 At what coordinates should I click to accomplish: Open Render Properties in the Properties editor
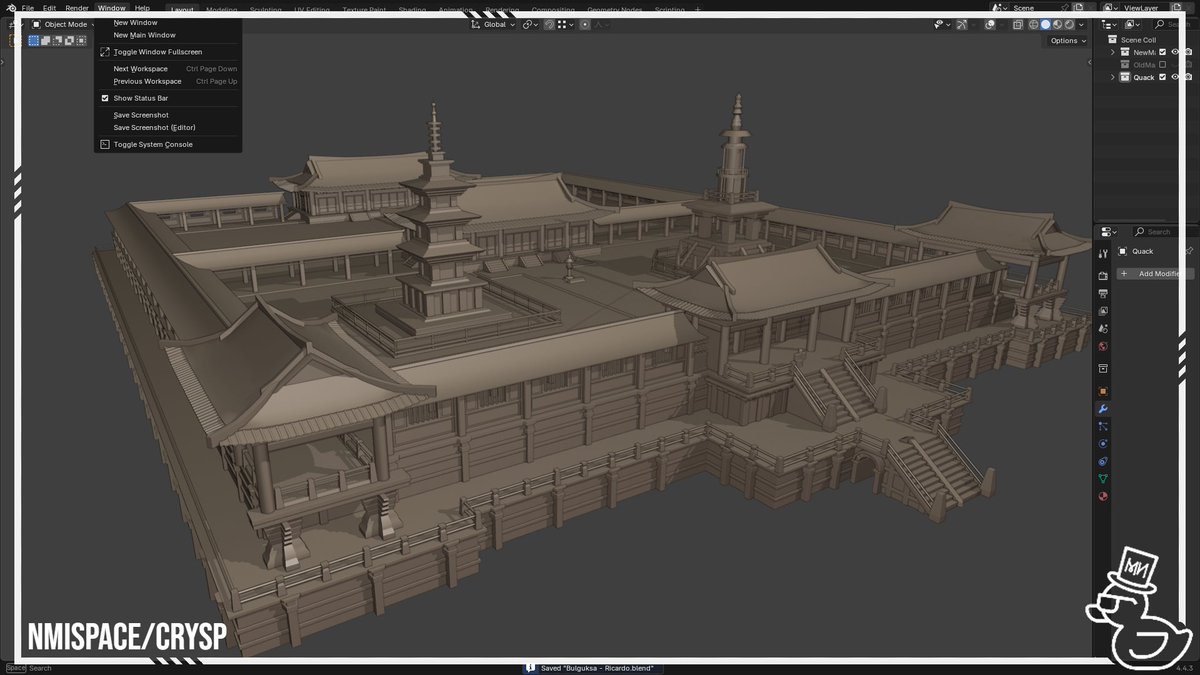tap(1103, 277)
